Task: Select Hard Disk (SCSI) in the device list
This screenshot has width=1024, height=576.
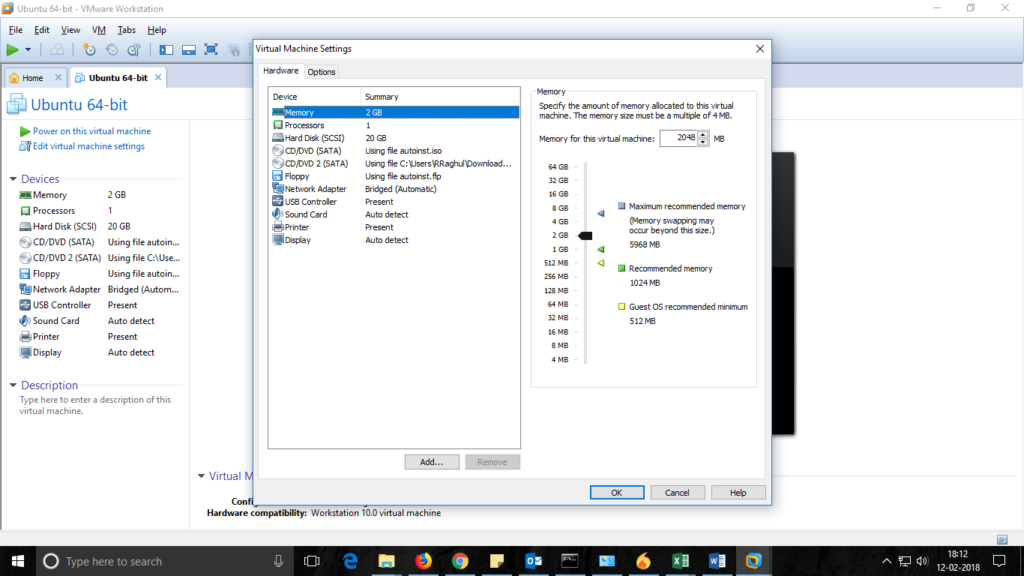Action: [315, 138]
